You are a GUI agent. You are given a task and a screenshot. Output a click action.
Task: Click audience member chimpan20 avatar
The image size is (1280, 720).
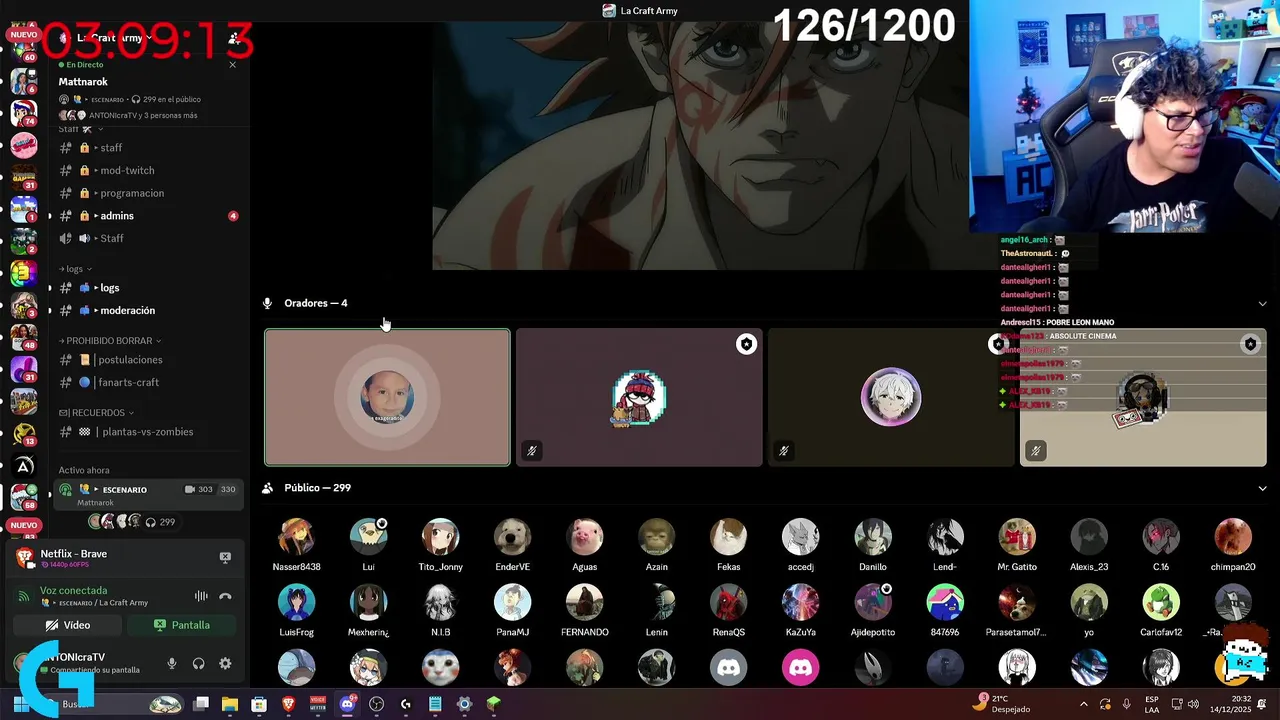click(x=1232, y=537)
